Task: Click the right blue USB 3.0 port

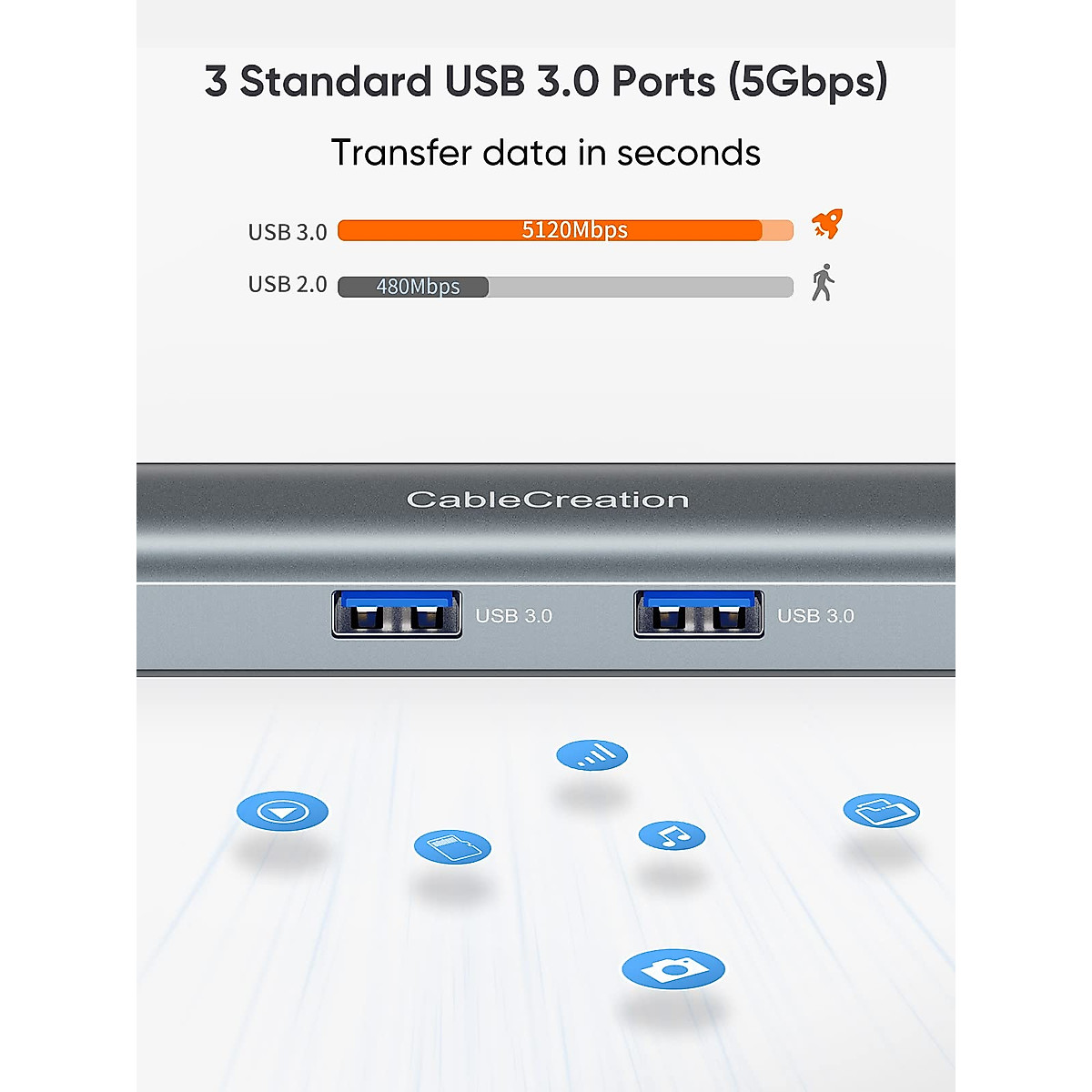Action: click(x=699, y=614)
